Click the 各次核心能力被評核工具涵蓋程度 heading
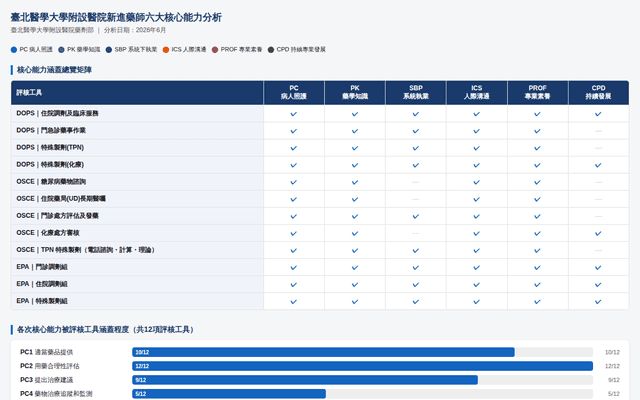This screenshot has width=640, height=400. 105,329
